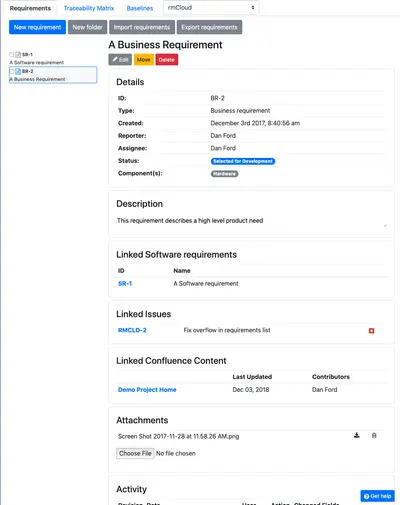Click the red remove icon for RMCLD-2
Screen dimensions: 400x505
coord(371,331)
